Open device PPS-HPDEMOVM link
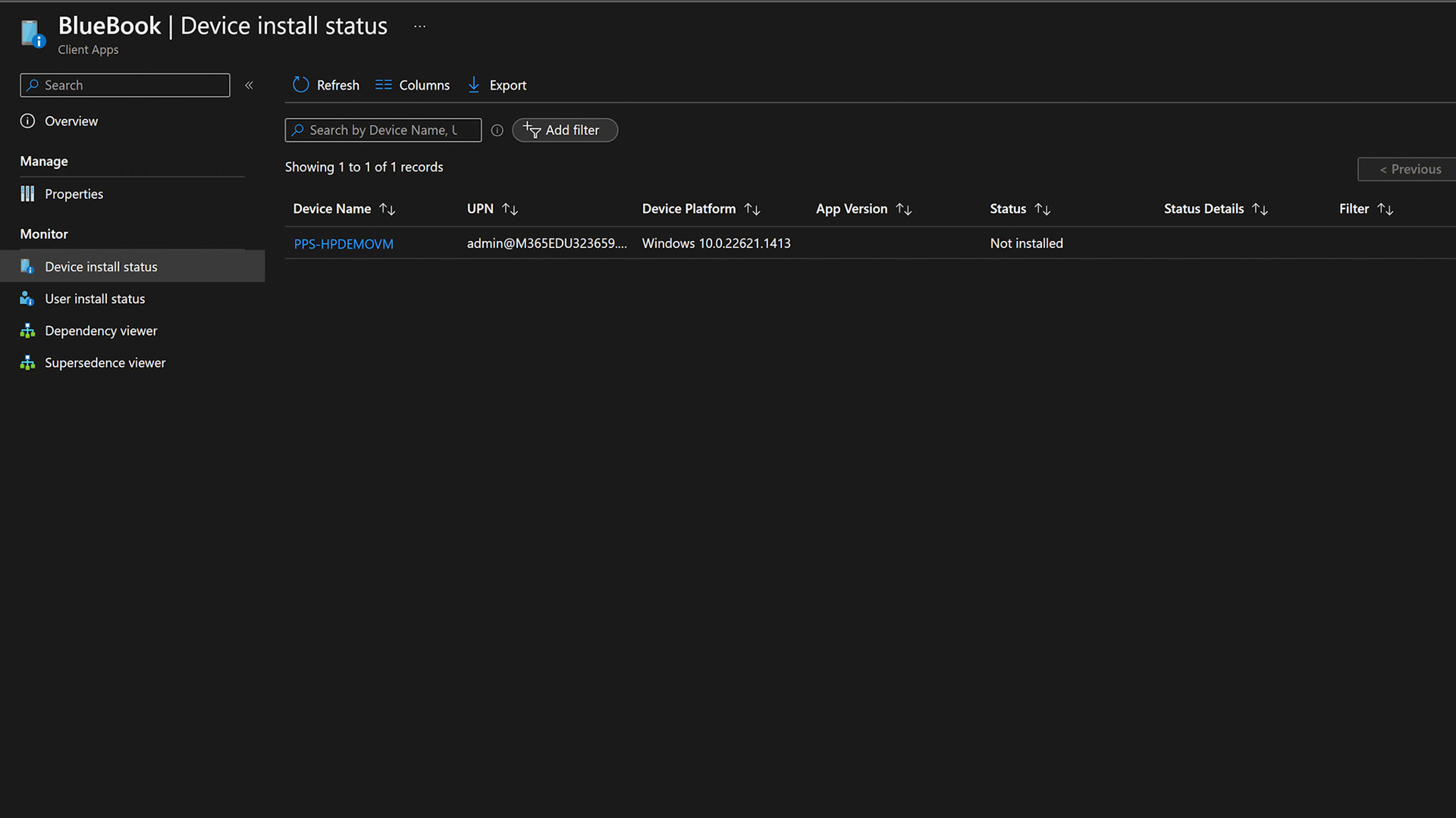Viewport: 1456px width, 818px height. 344,244
